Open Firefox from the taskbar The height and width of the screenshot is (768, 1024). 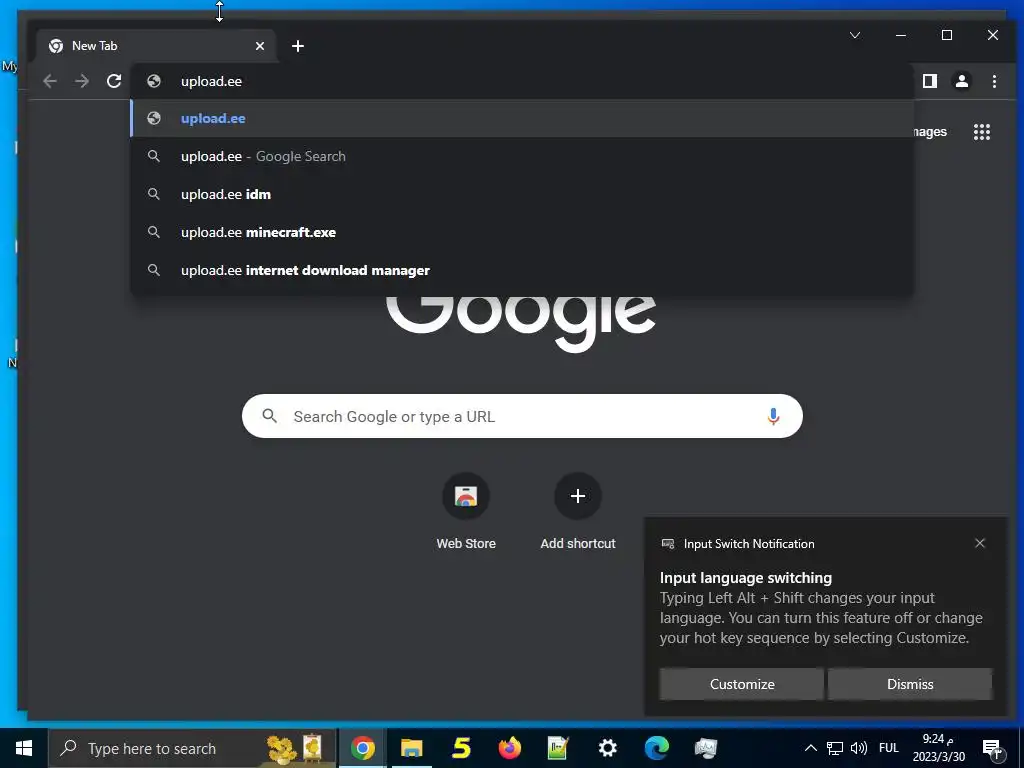[509, 748]
